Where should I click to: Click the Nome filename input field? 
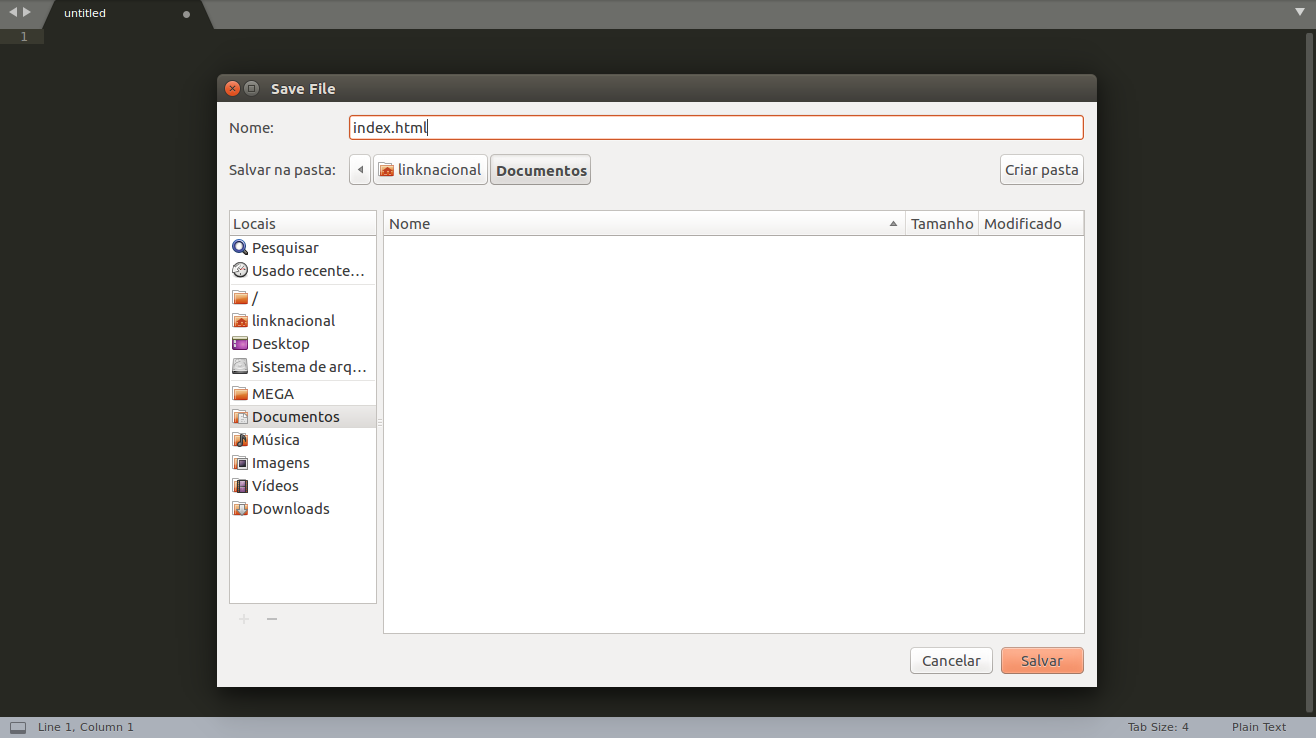(715, 128)
